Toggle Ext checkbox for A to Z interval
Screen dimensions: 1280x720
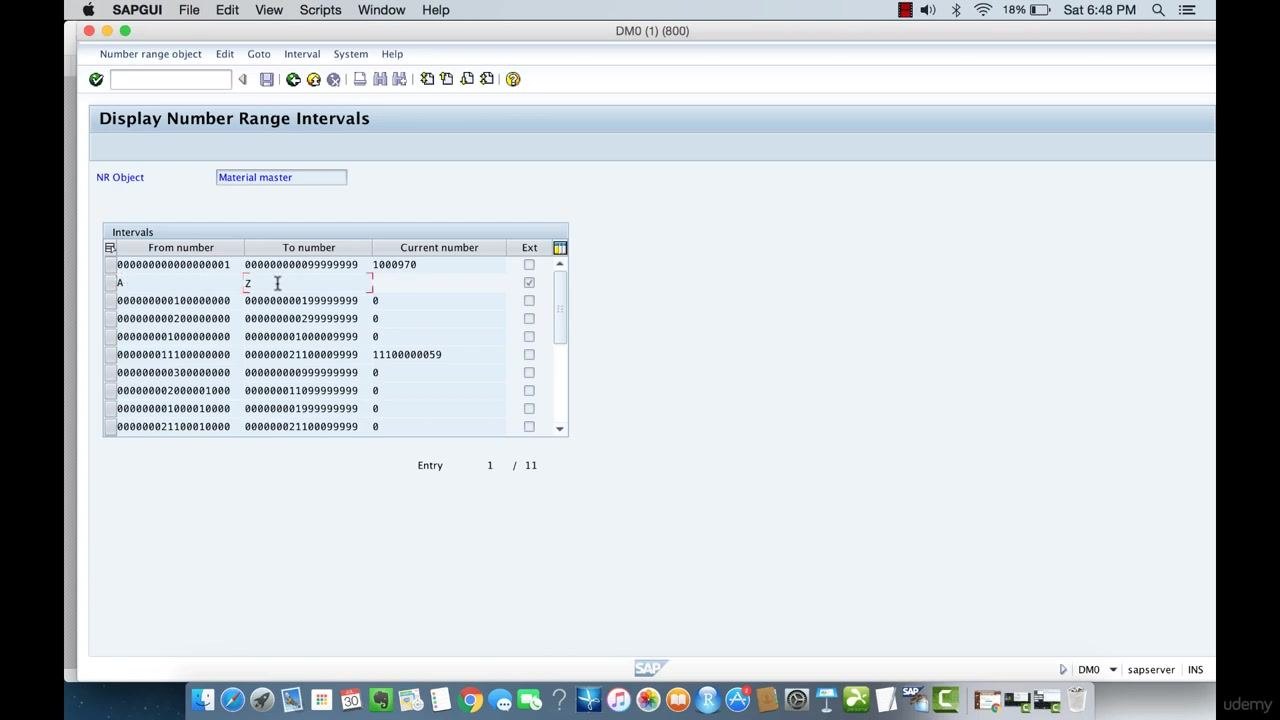(529, 283)
